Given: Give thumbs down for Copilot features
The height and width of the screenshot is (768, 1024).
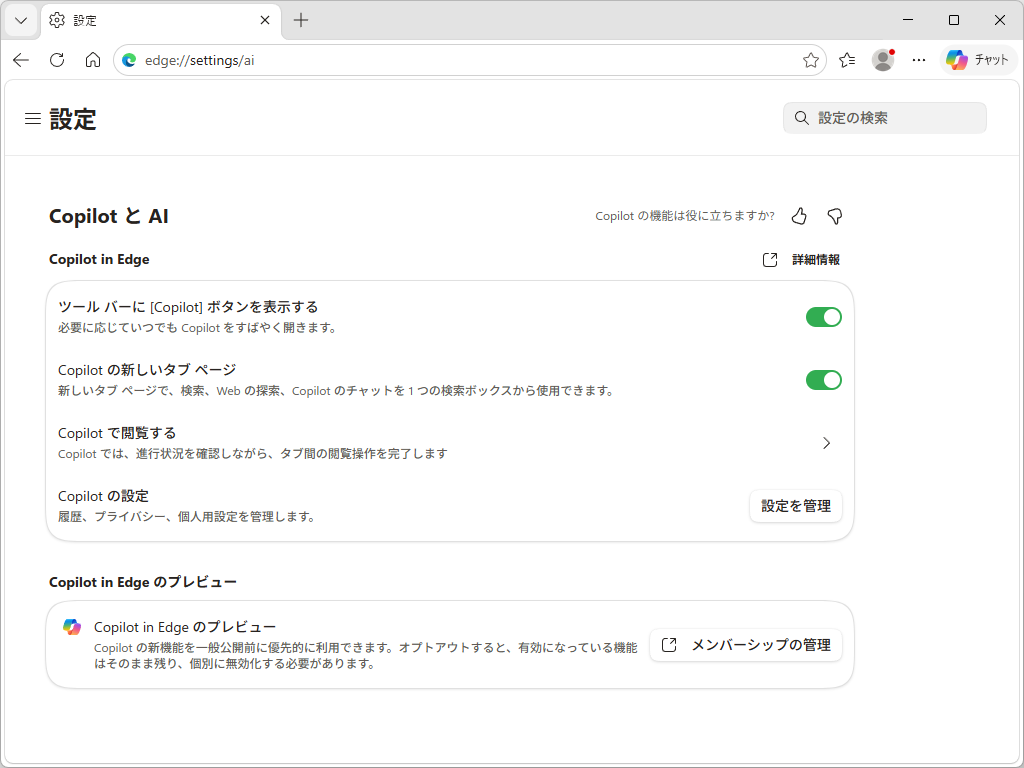Looking at the screenshot, I should pyautogui.click(x=835, y=216).
